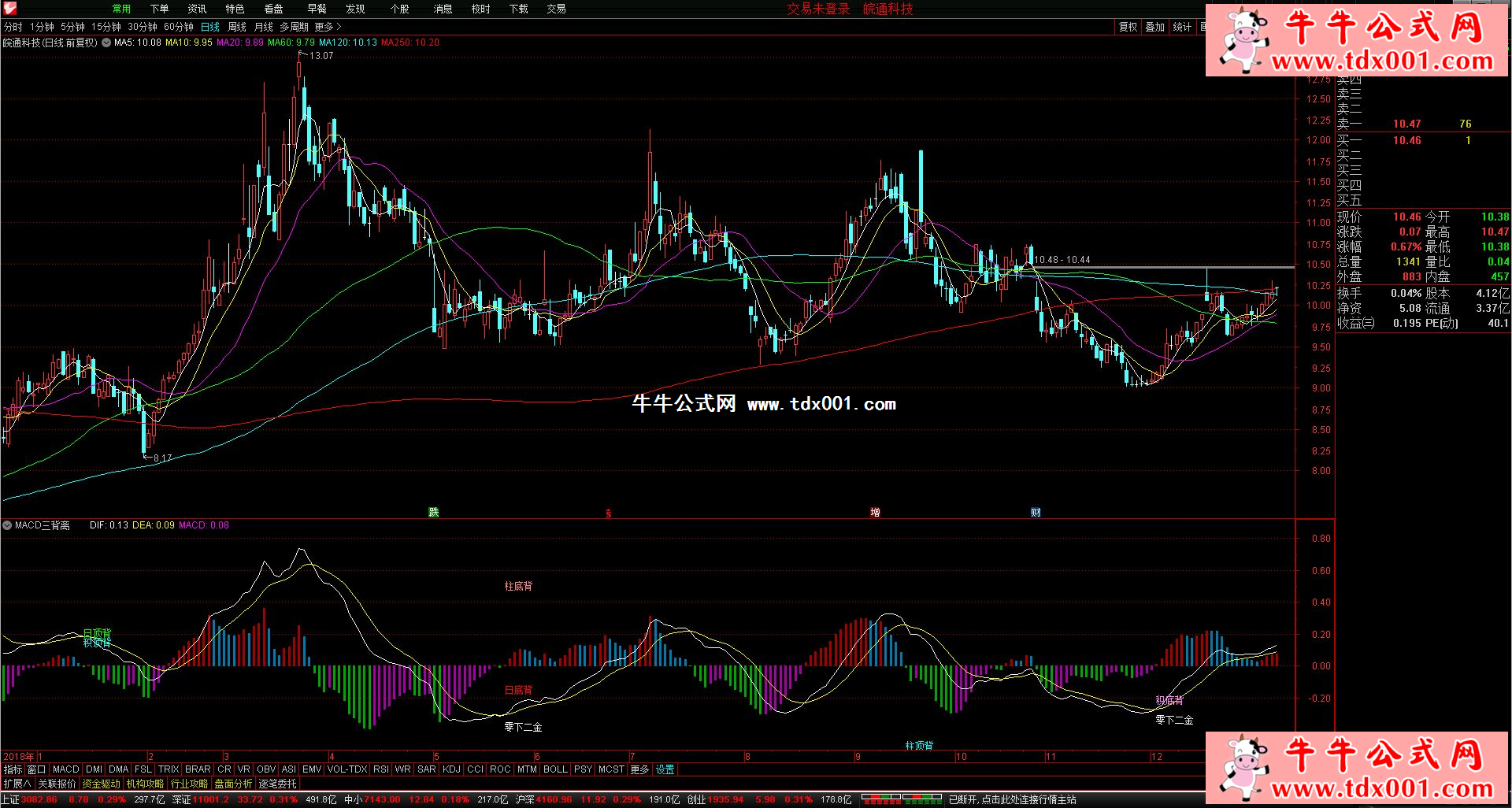This screenshot has width=1512, height=808.
Task: Click the 增 event marker
Action: tap(875, 513)
